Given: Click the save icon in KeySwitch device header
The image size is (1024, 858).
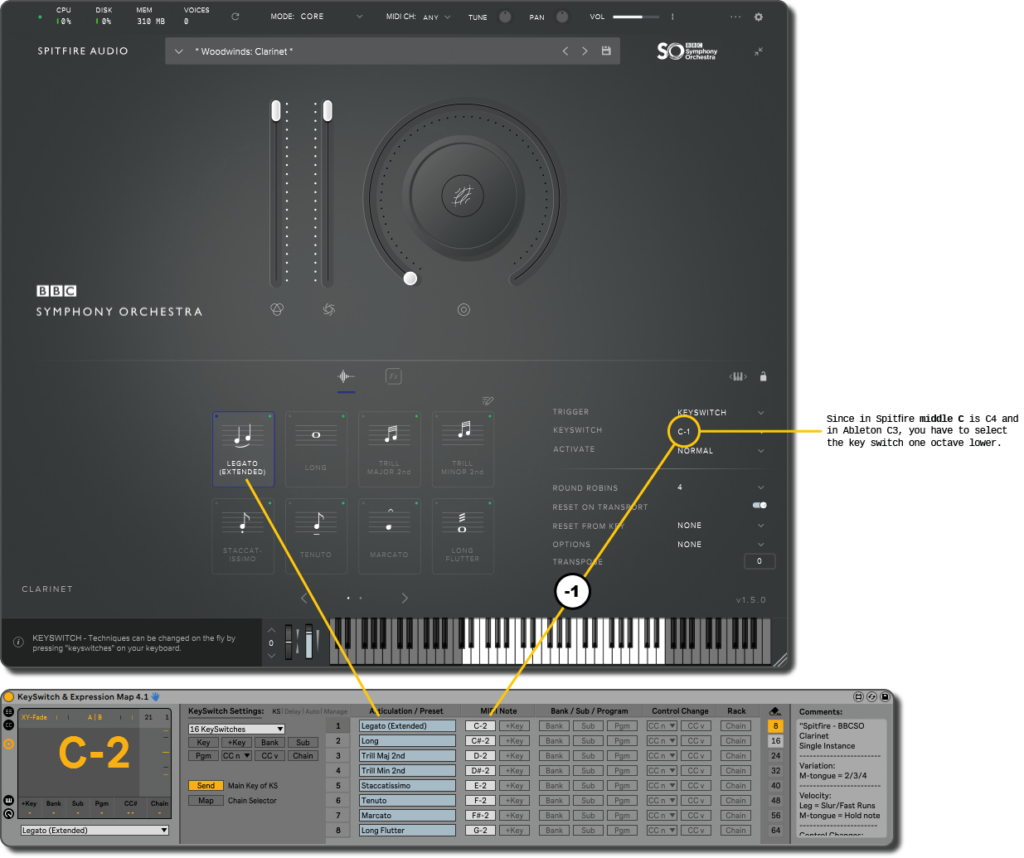Looking at the screenshot, I should (x=885, y=697).
